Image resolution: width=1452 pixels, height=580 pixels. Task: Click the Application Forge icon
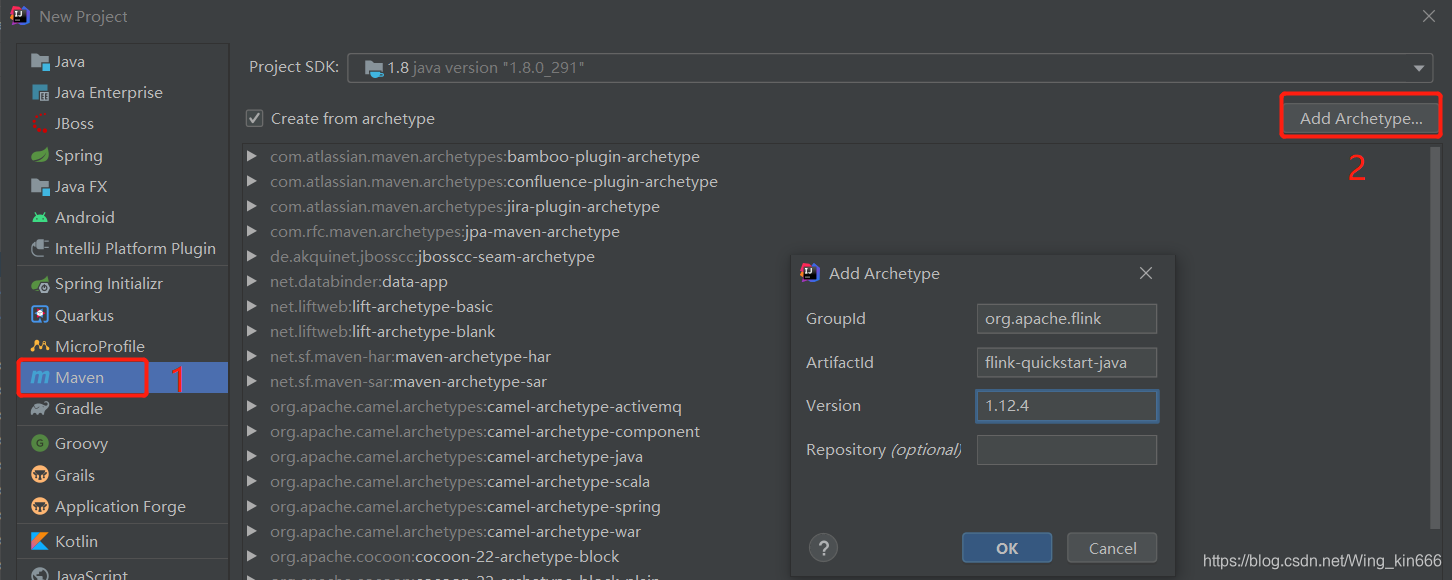click(x=40, y=506)
